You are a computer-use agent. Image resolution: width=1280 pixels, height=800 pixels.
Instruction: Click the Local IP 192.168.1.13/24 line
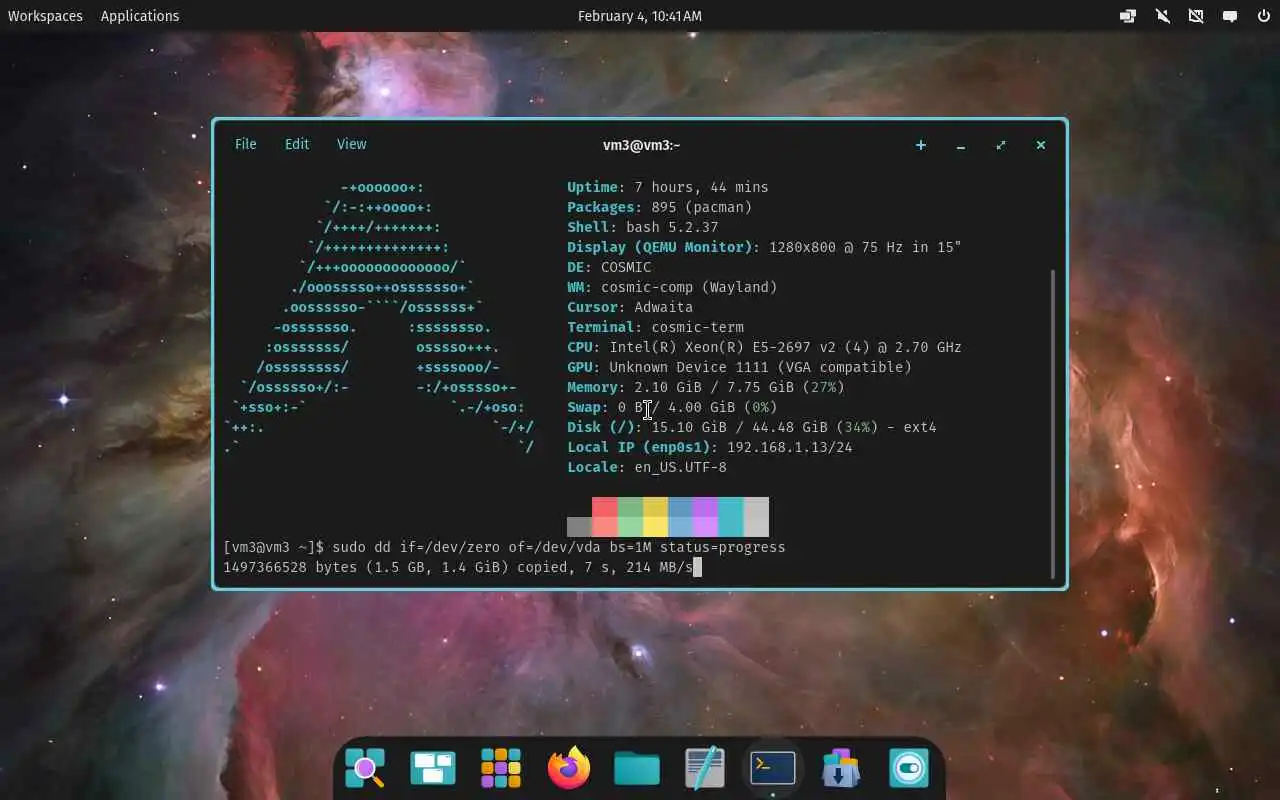(710, 447)
